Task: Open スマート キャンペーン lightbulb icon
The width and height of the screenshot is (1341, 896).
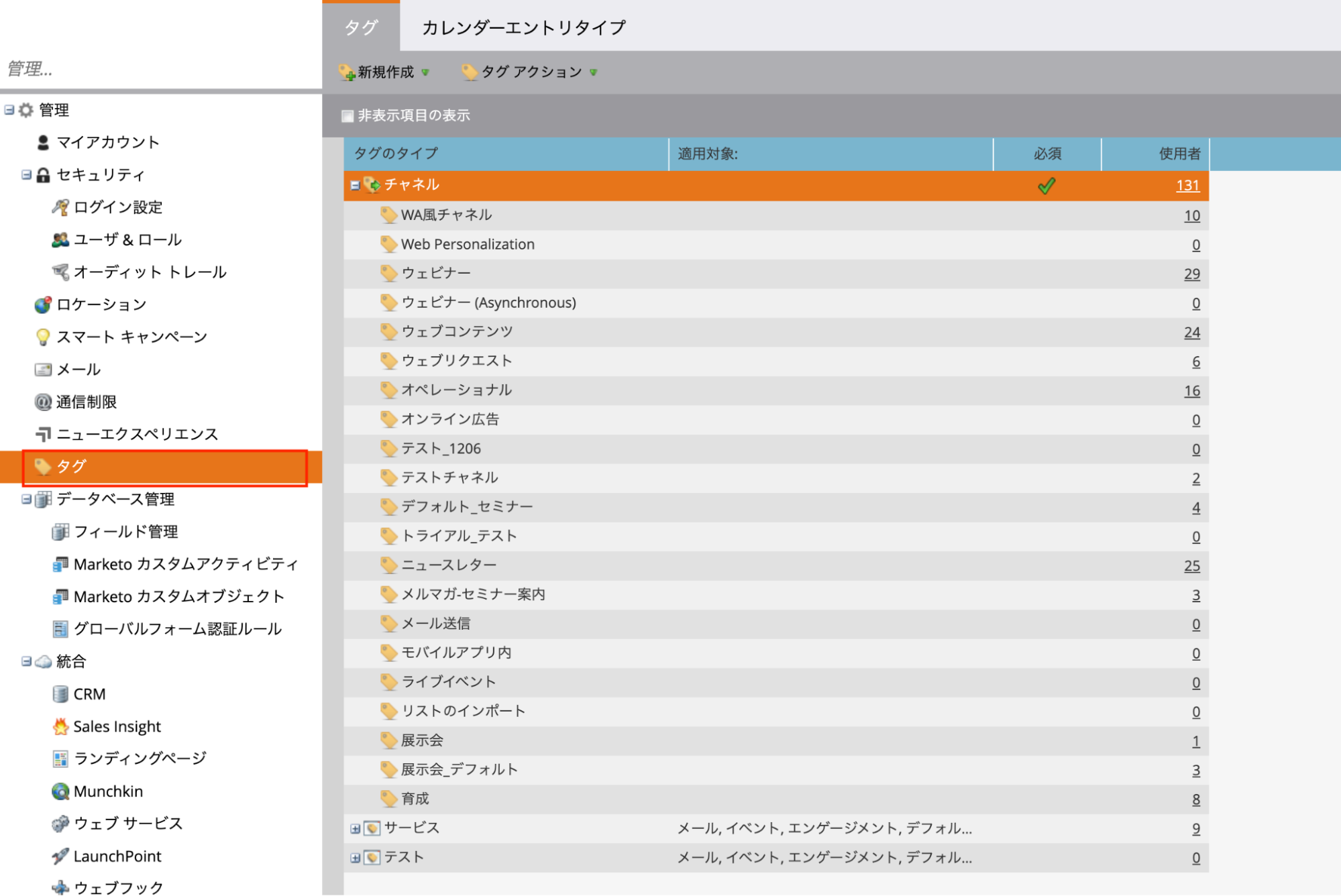Action: (x=43, y=337)
